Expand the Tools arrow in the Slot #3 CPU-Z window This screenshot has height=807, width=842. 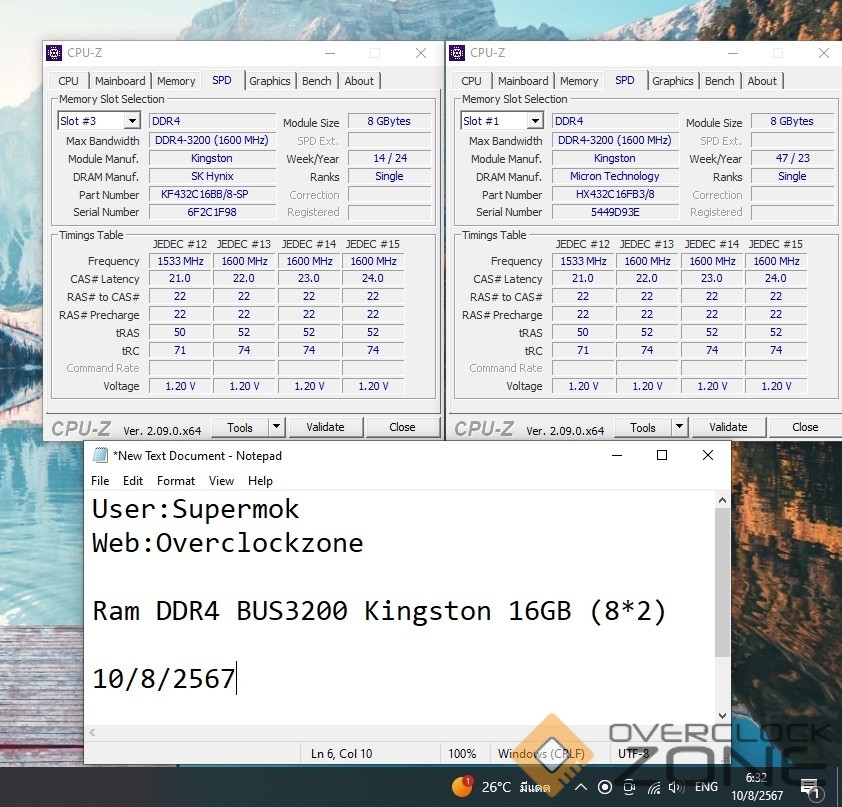click(276, 427)
